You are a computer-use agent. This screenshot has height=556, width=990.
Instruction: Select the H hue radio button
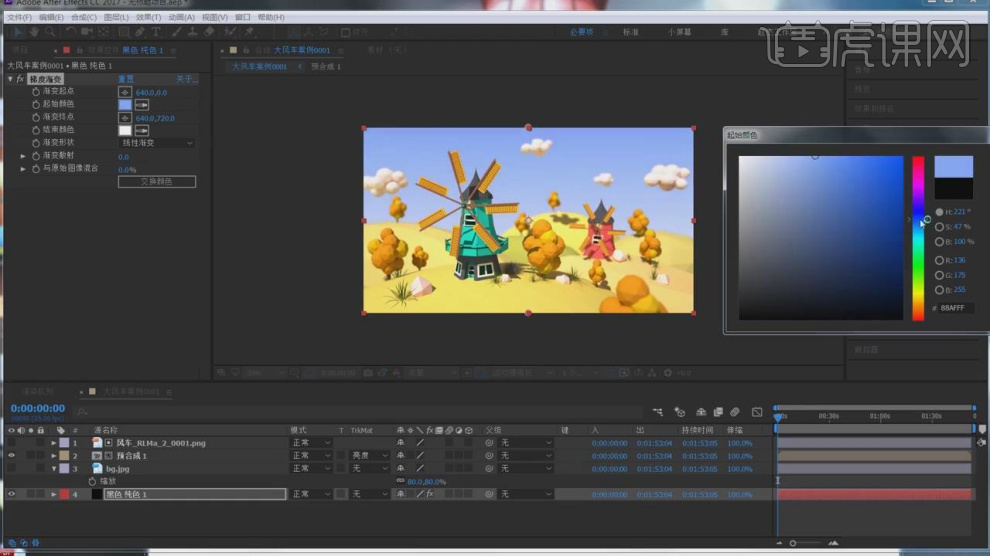tap(939, 212)
